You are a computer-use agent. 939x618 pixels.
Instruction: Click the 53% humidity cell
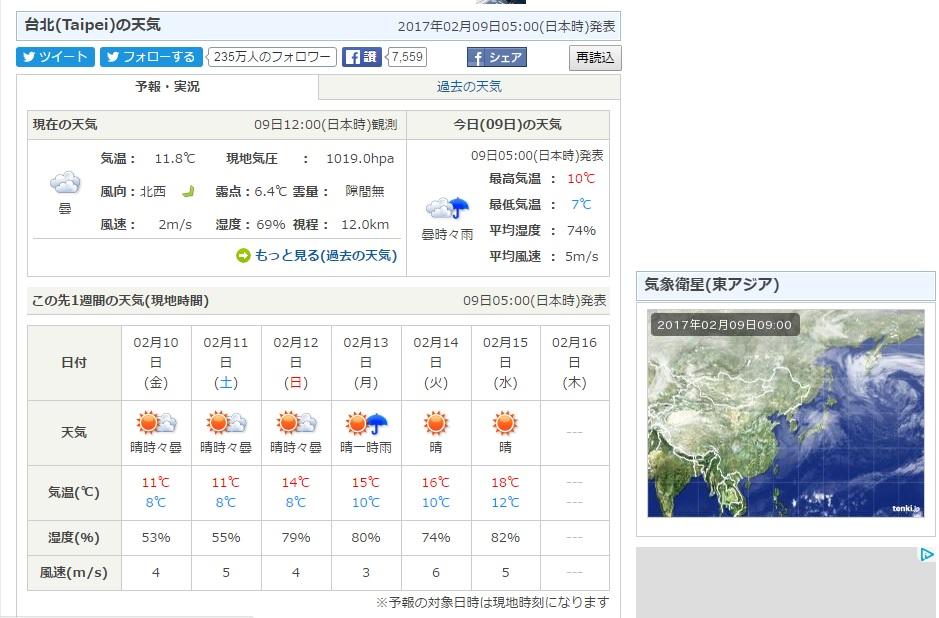tap(156, 538)
